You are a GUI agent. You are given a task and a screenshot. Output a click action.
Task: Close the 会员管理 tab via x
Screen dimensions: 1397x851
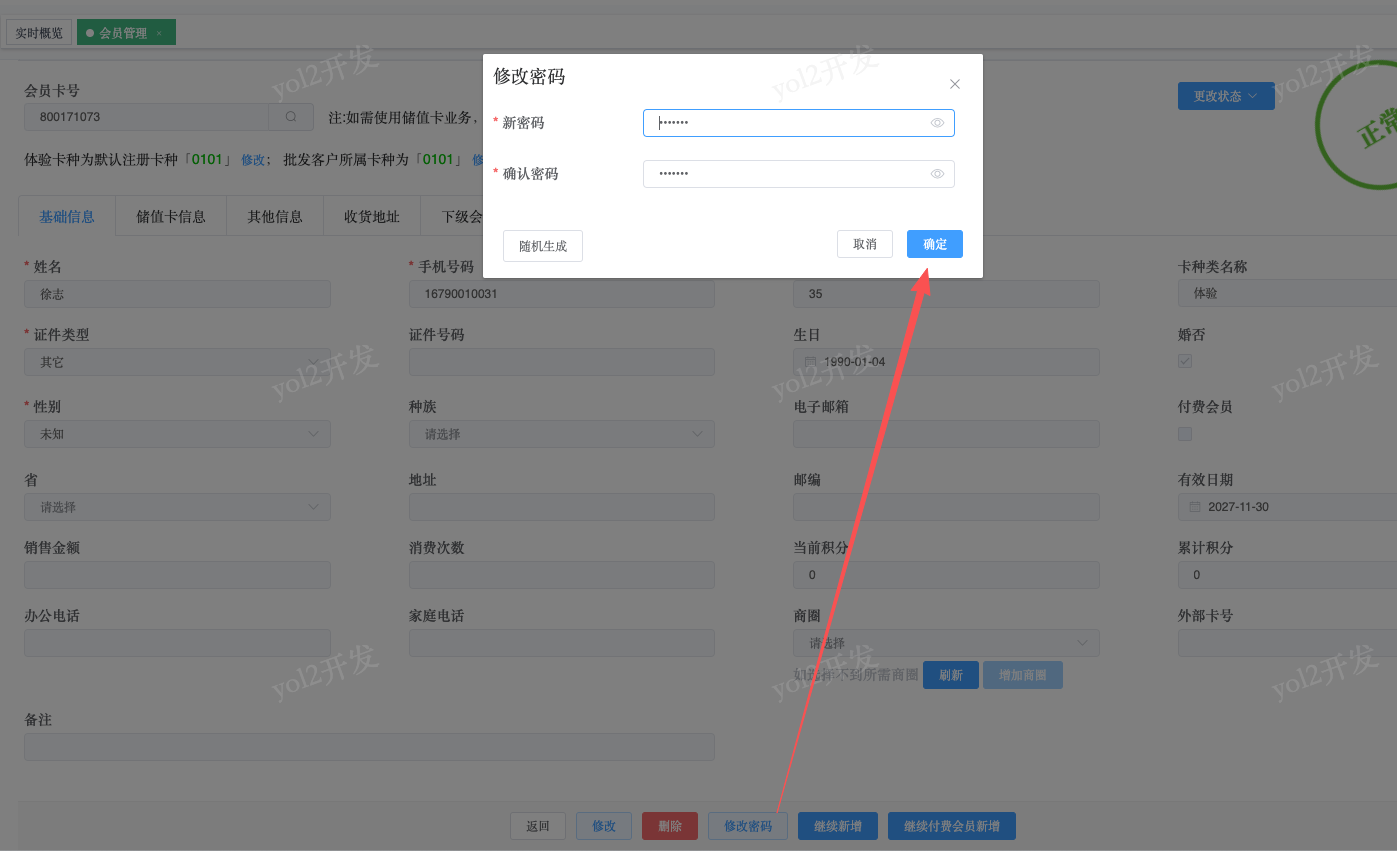tap(159, 33)
